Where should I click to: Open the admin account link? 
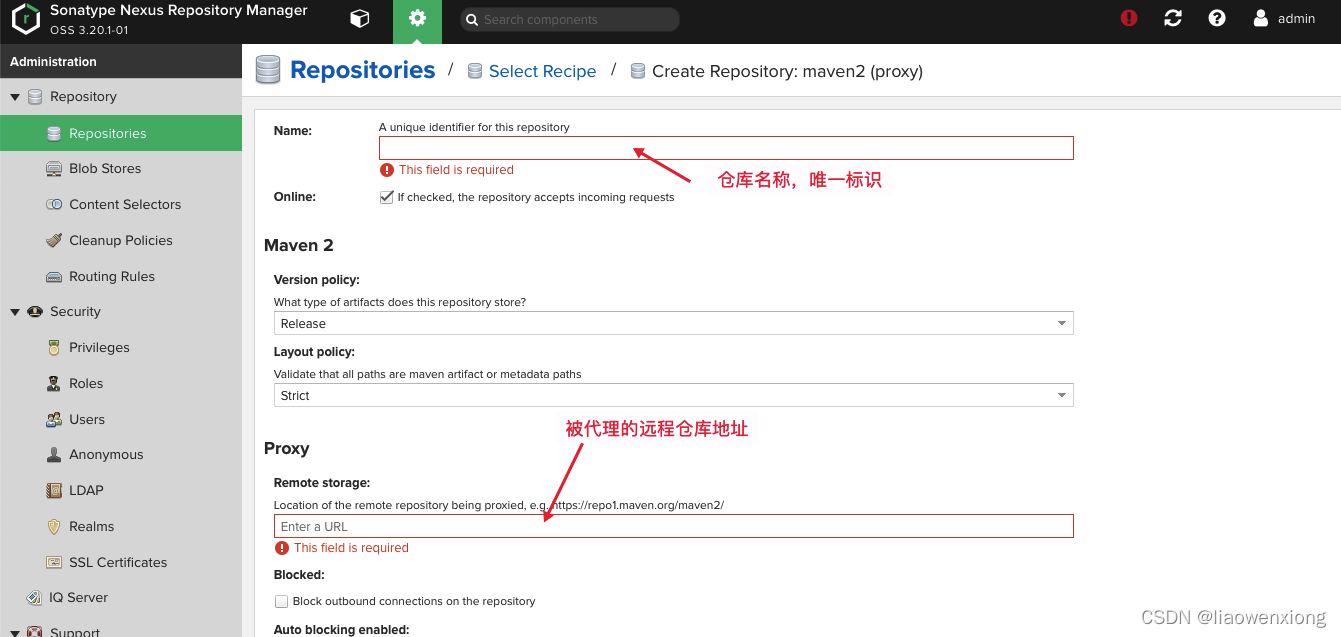coord(1296,18)
